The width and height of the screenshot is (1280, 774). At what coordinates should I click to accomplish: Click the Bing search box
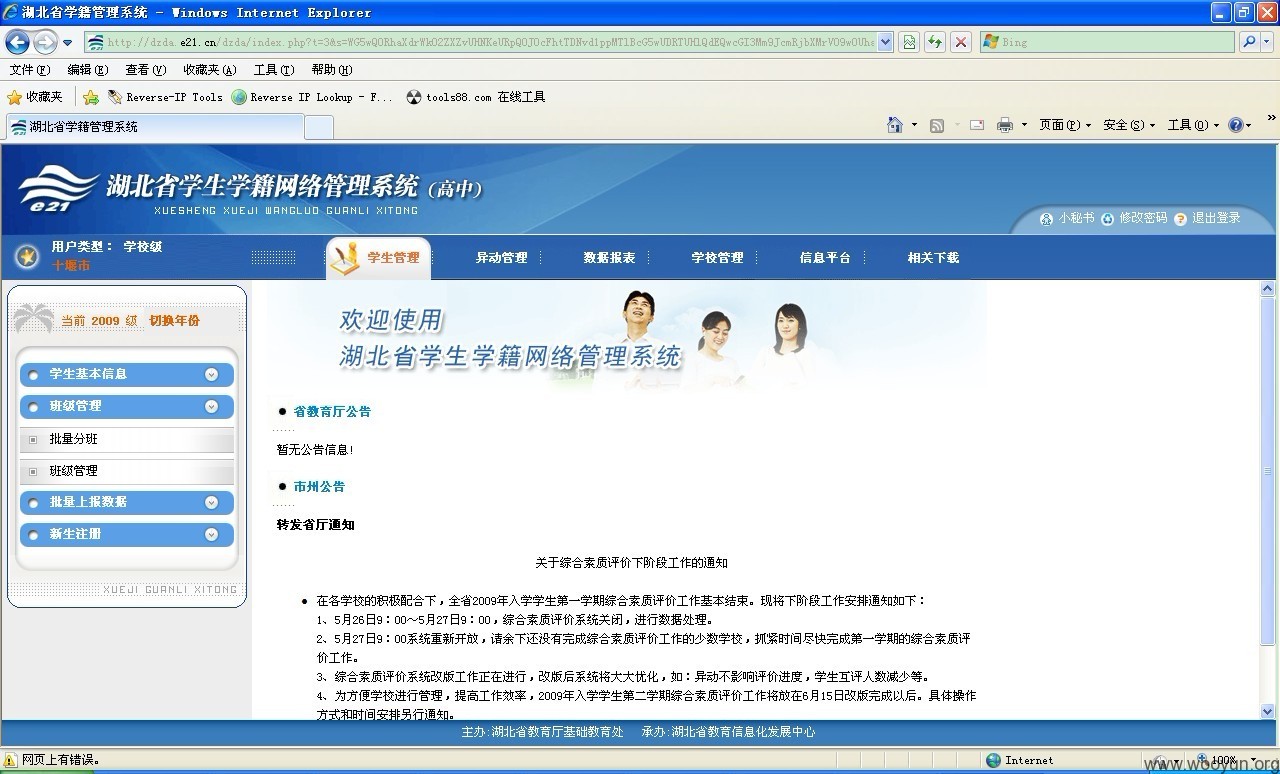tap(1107, 42)
